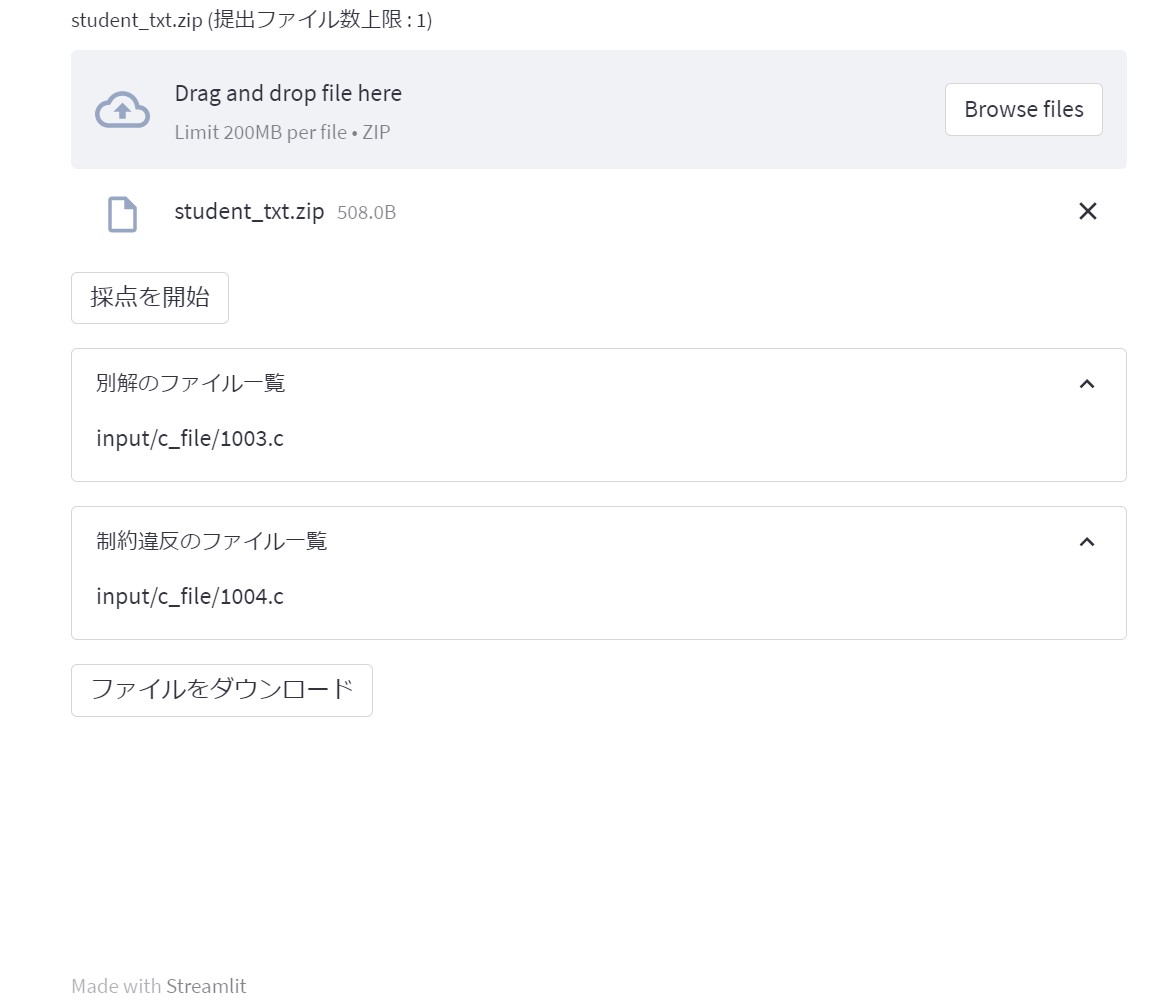1165x1003 pixels.
Task: Collapse the 制約違反のファイル一覧 chevron arrow
Action: tap(1087, 542)
